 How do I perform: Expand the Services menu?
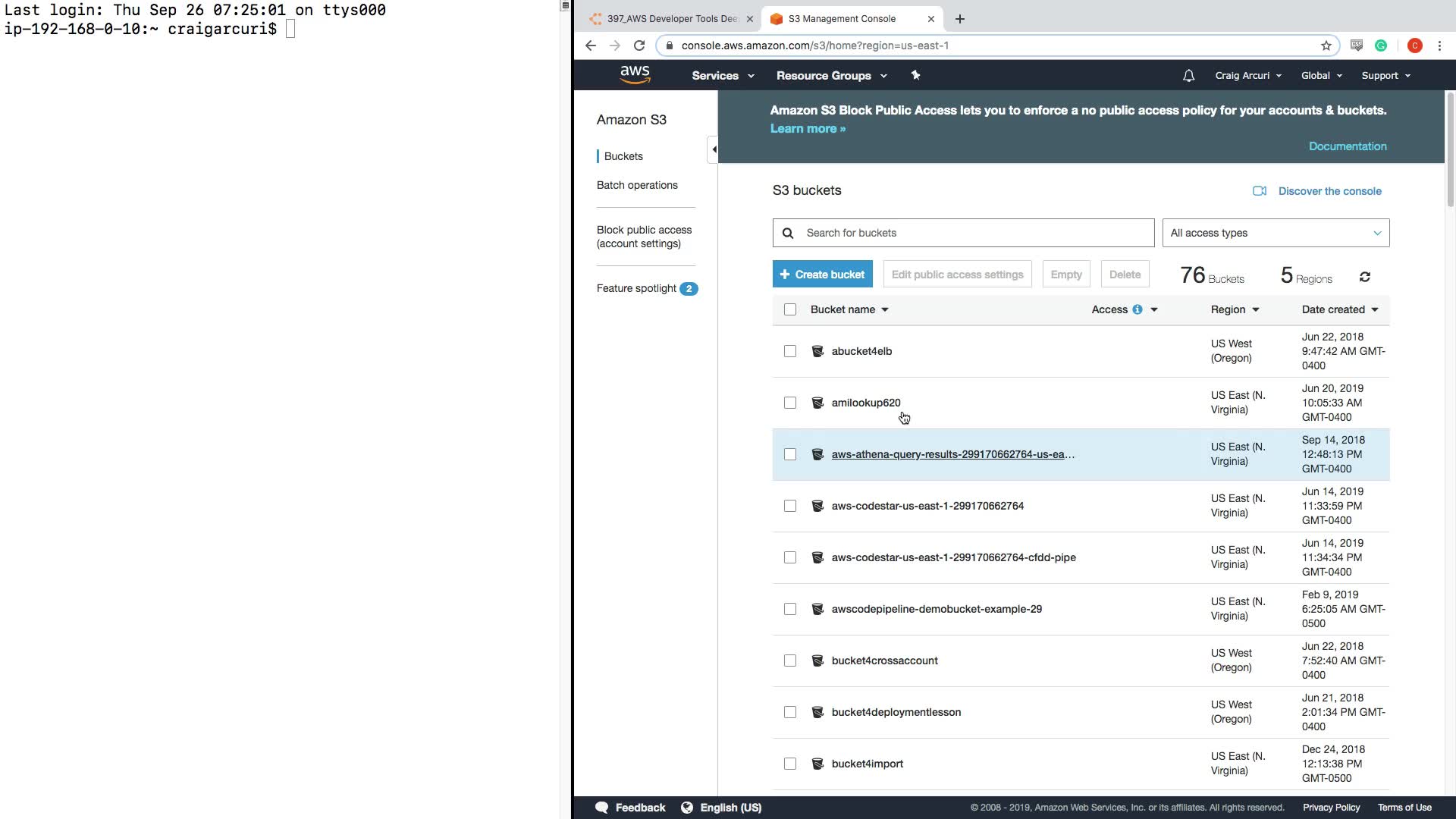[x=722, y=76]
